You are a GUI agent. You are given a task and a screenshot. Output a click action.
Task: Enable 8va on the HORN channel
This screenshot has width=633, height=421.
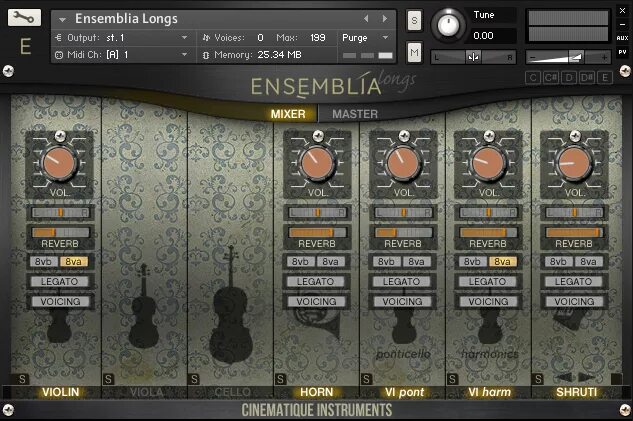tap(331, 262)
